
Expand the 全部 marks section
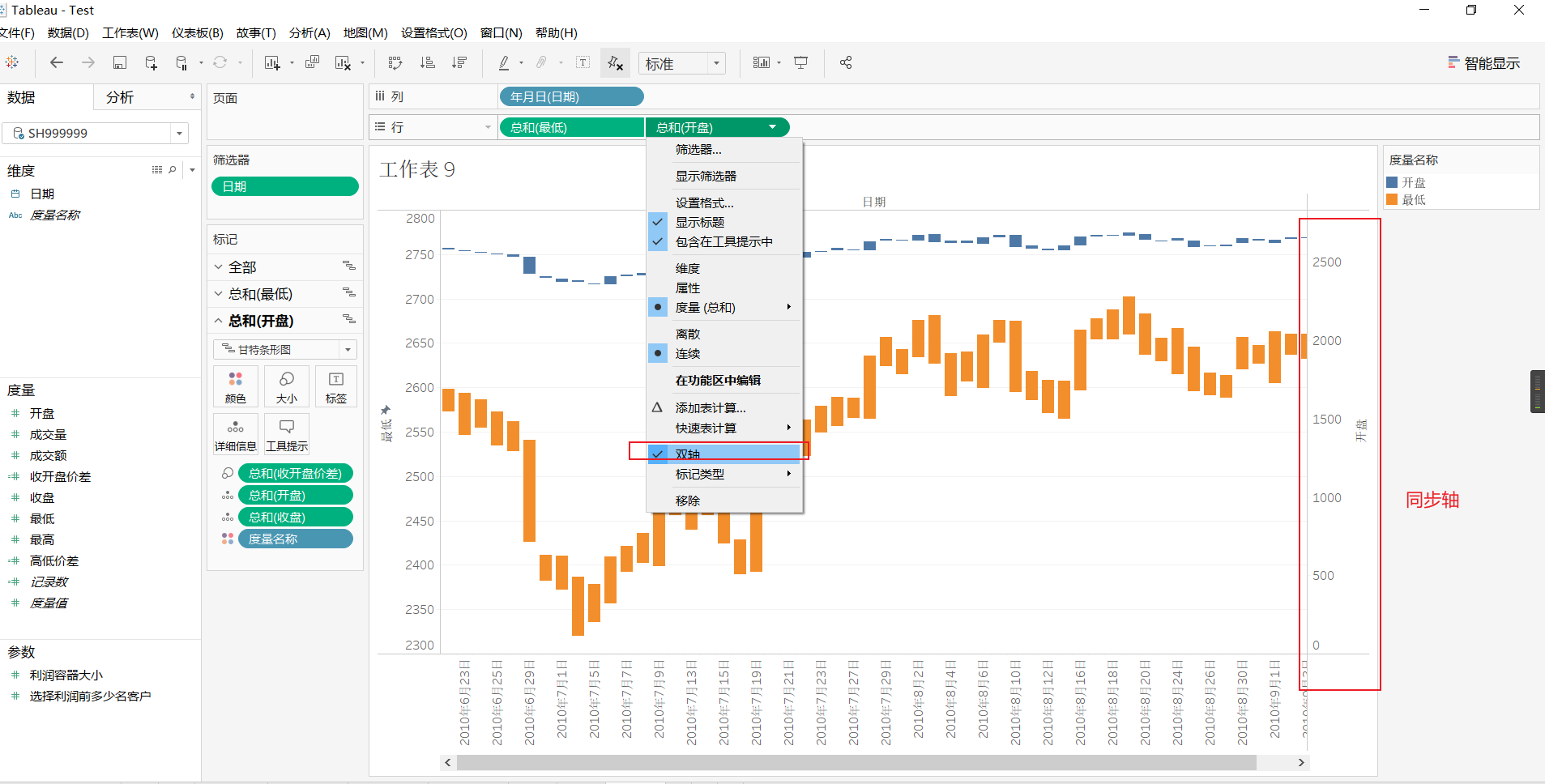click(x=218, y=266)
